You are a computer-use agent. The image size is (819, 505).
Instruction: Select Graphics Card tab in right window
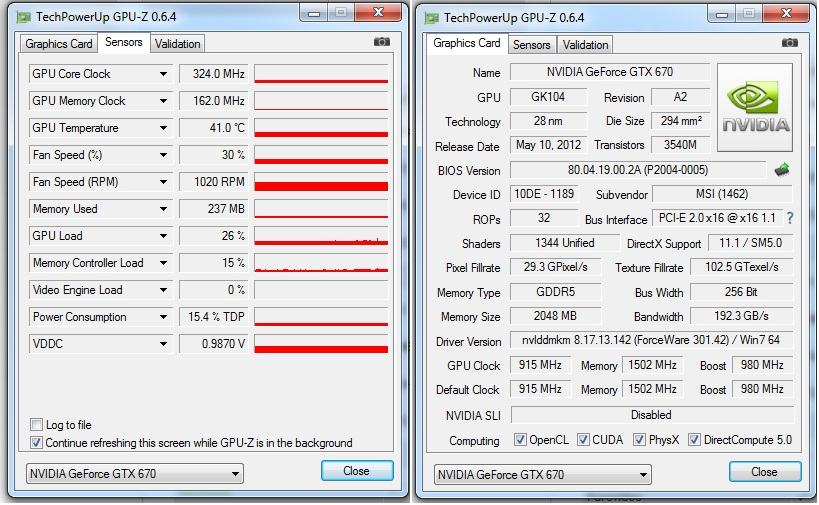[x=466, y=43]
